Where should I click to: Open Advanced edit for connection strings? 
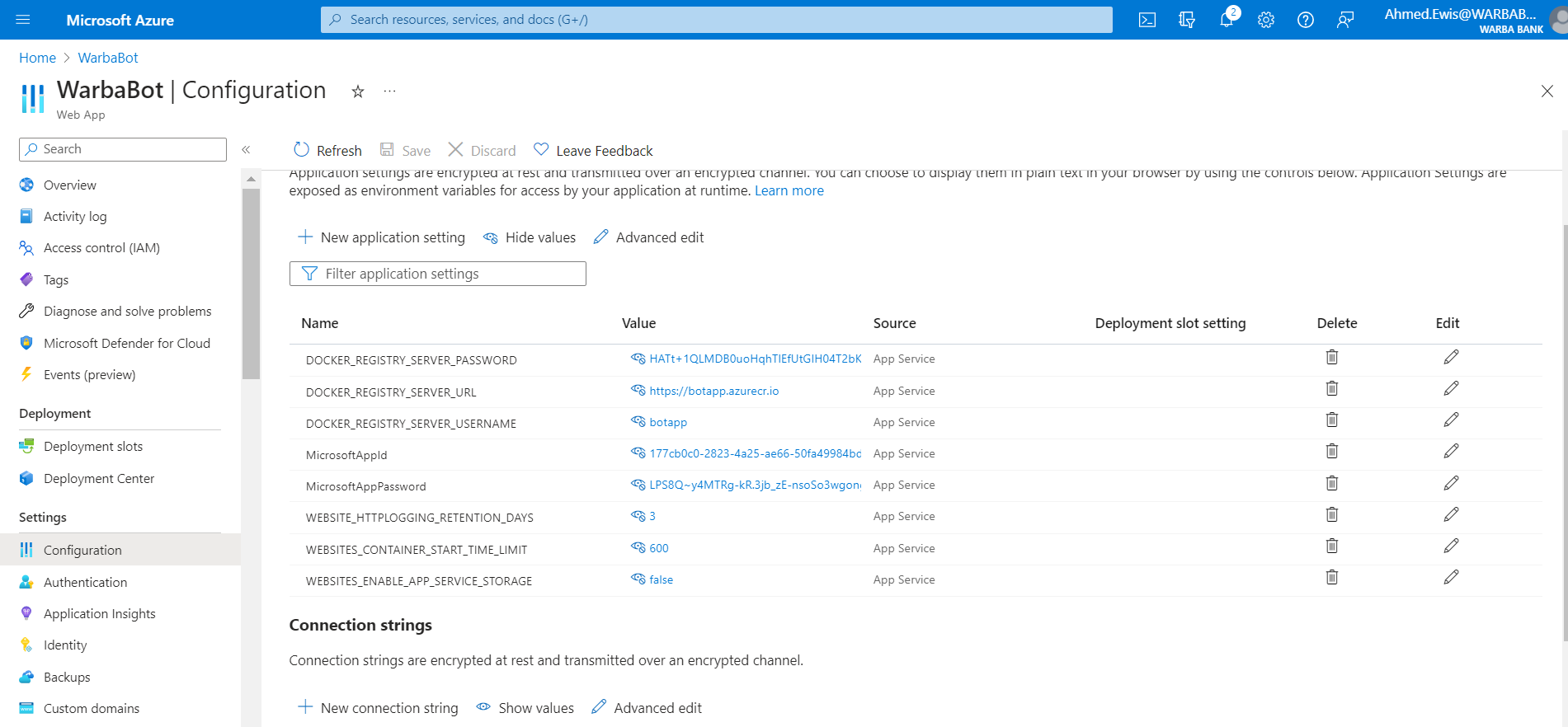[647, 708]
